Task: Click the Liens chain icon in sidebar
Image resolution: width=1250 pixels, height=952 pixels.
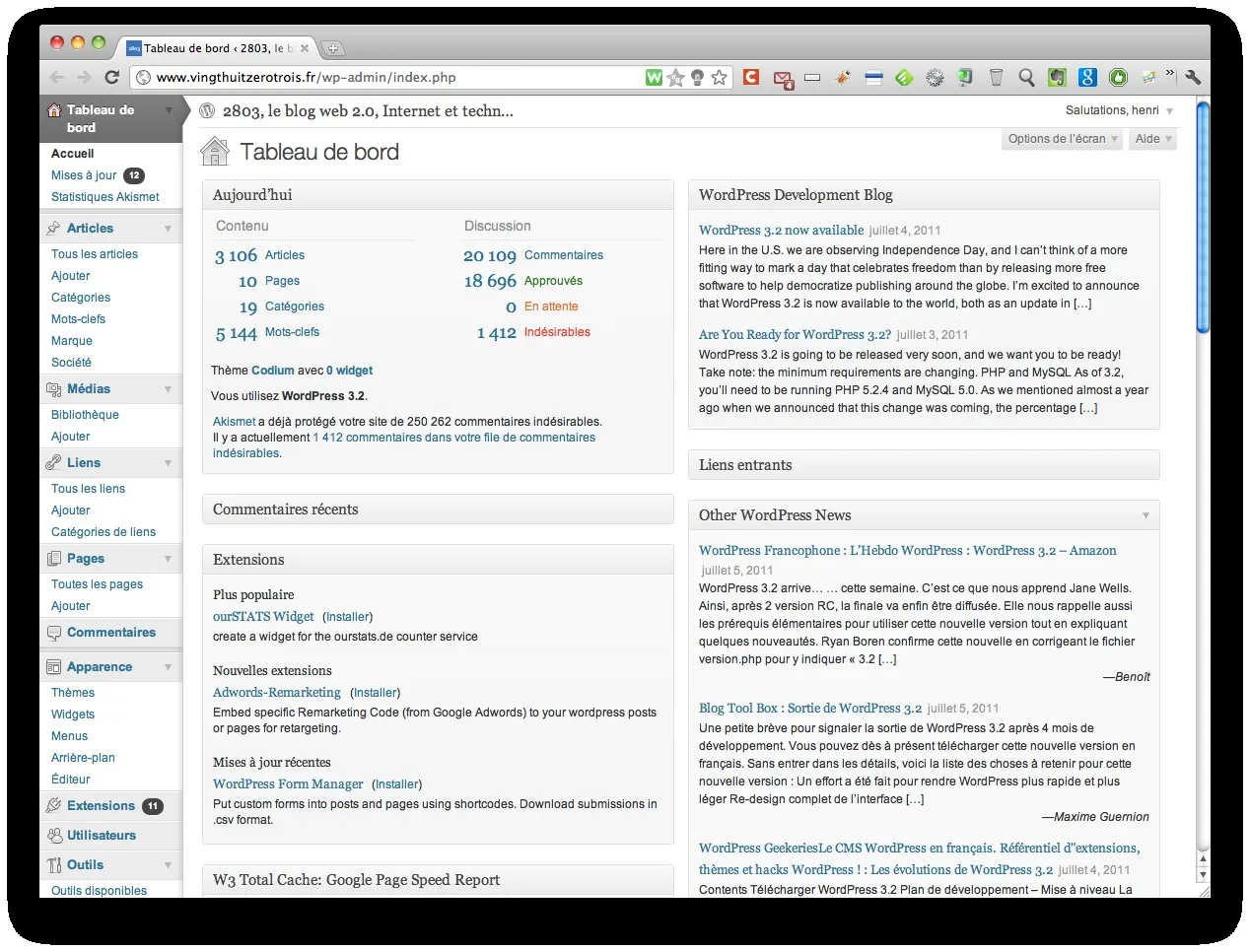Action: tap(53, 463)
